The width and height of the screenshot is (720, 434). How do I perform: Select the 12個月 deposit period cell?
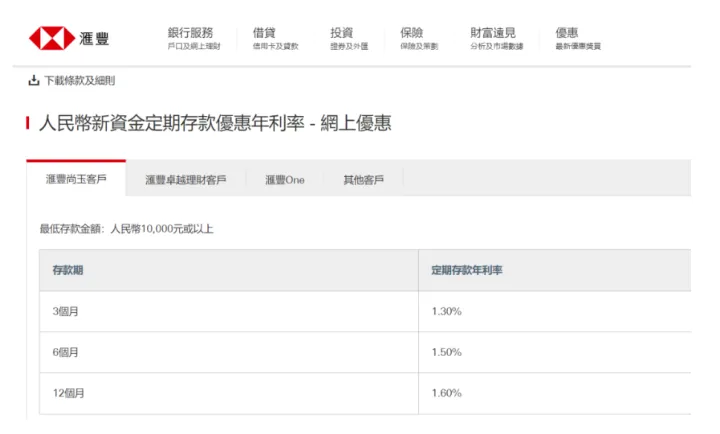(x=67, y=393)
